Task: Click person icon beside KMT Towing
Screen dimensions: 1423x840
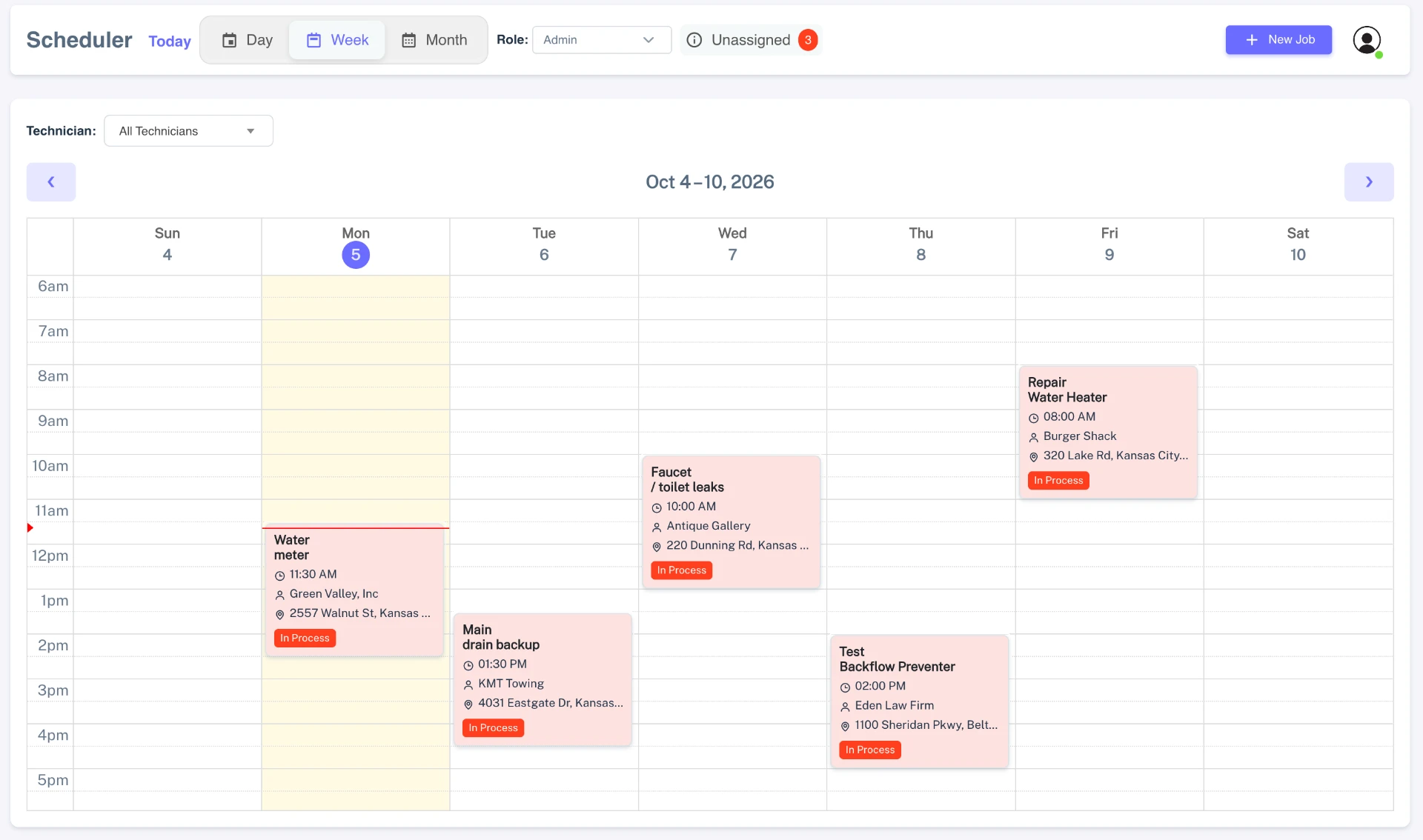Action: (x=468, y=684)
